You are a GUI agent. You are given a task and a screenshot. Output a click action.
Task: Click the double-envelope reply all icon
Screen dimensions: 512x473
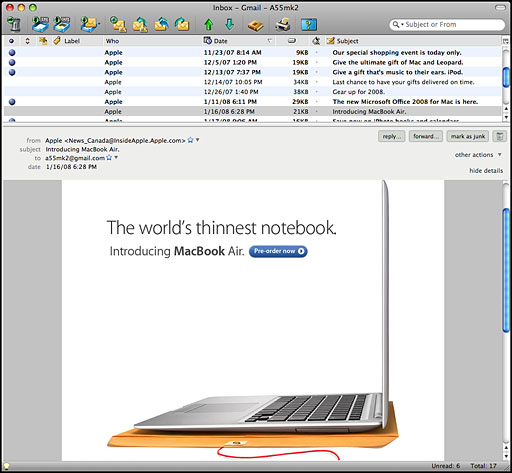click(140, 24)
